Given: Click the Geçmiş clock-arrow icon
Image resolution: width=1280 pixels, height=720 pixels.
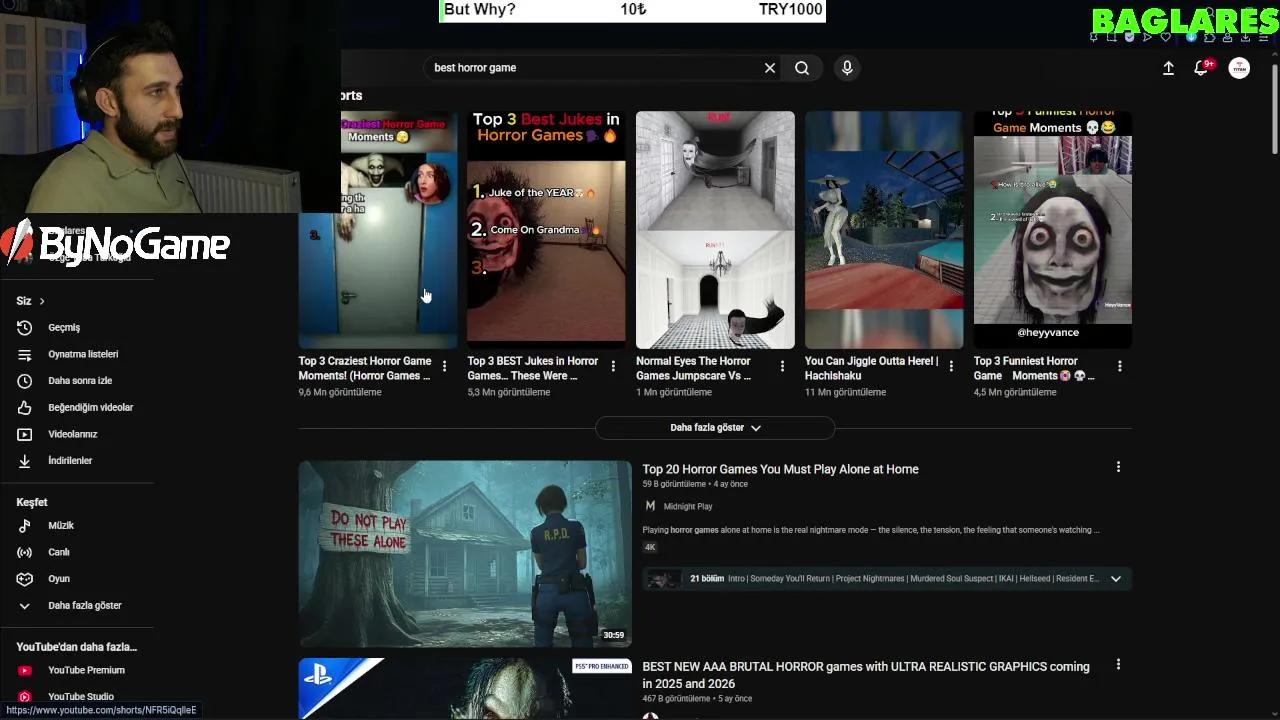Looking at the screenshot, I should tap(25, 328).
